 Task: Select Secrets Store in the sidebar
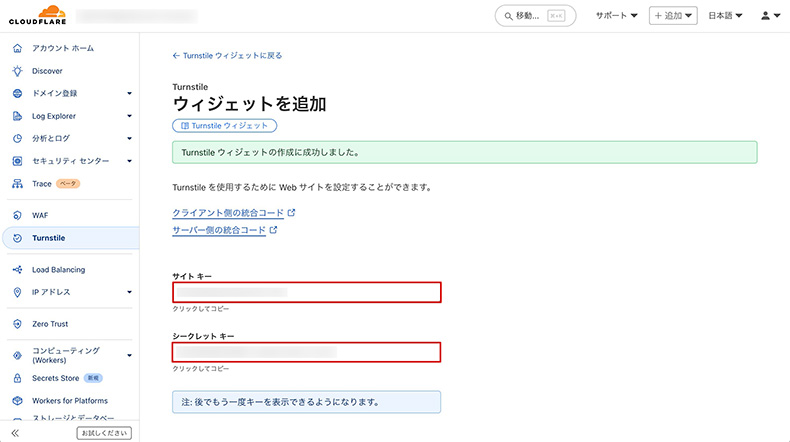[x=55, y=378]
